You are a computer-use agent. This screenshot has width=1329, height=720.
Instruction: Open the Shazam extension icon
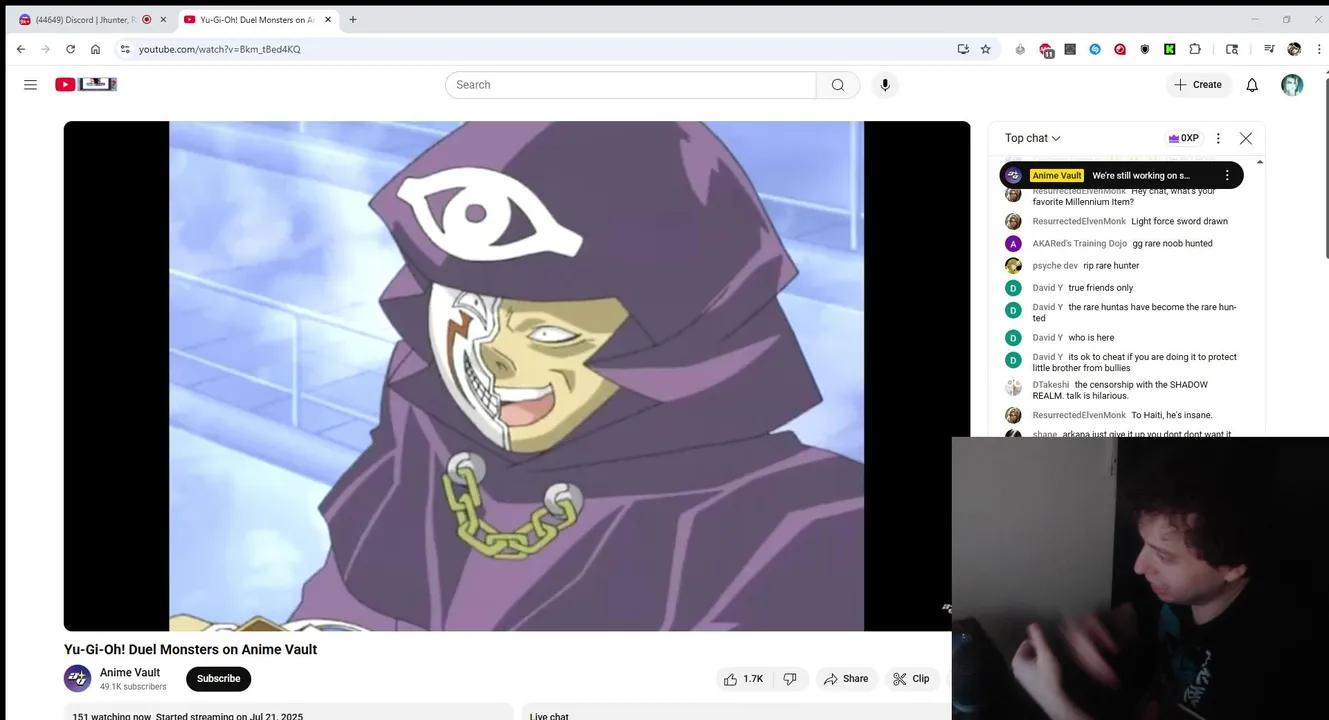point(1095,49)
